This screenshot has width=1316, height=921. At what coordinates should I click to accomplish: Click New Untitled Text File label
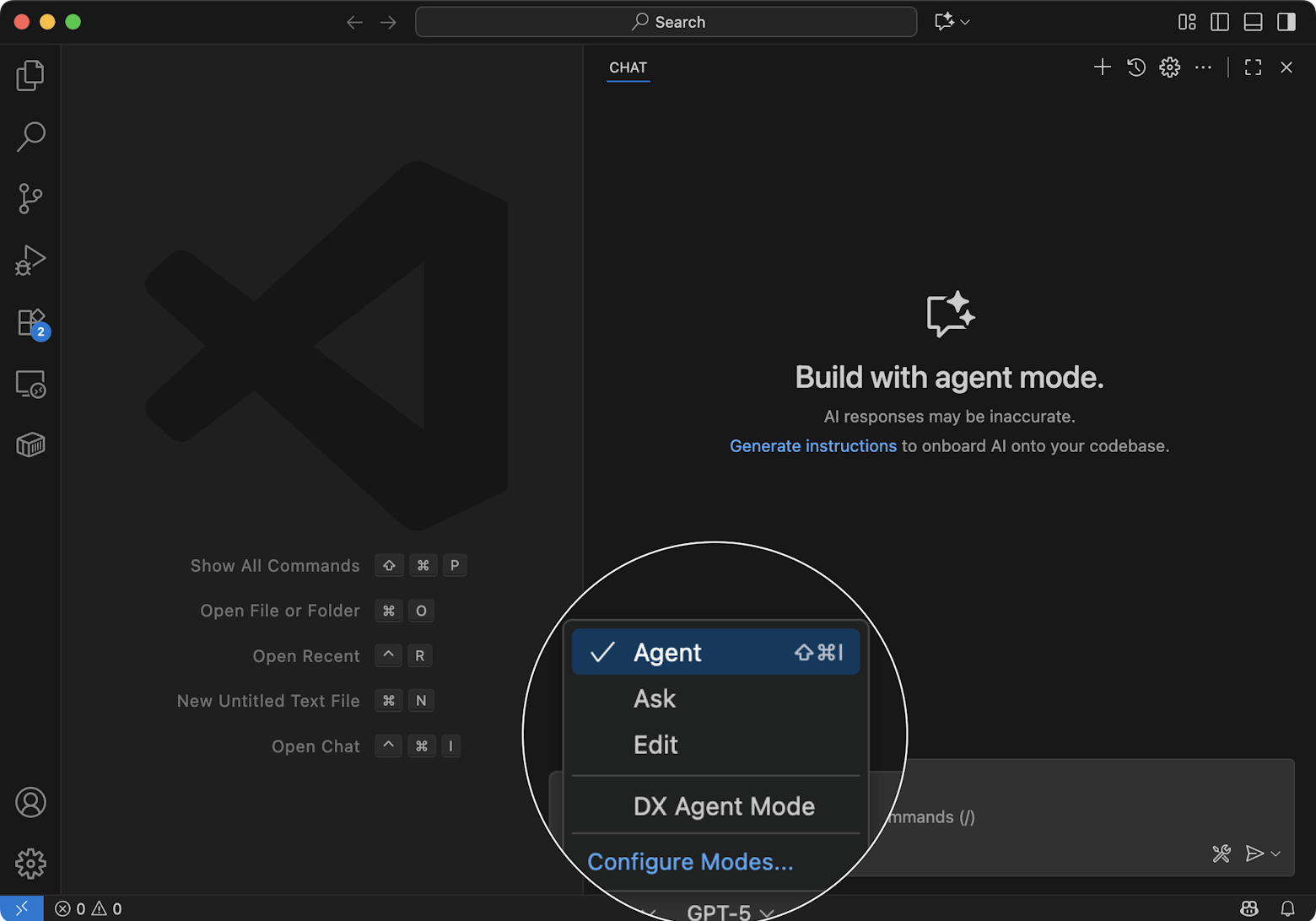point(268,701)
